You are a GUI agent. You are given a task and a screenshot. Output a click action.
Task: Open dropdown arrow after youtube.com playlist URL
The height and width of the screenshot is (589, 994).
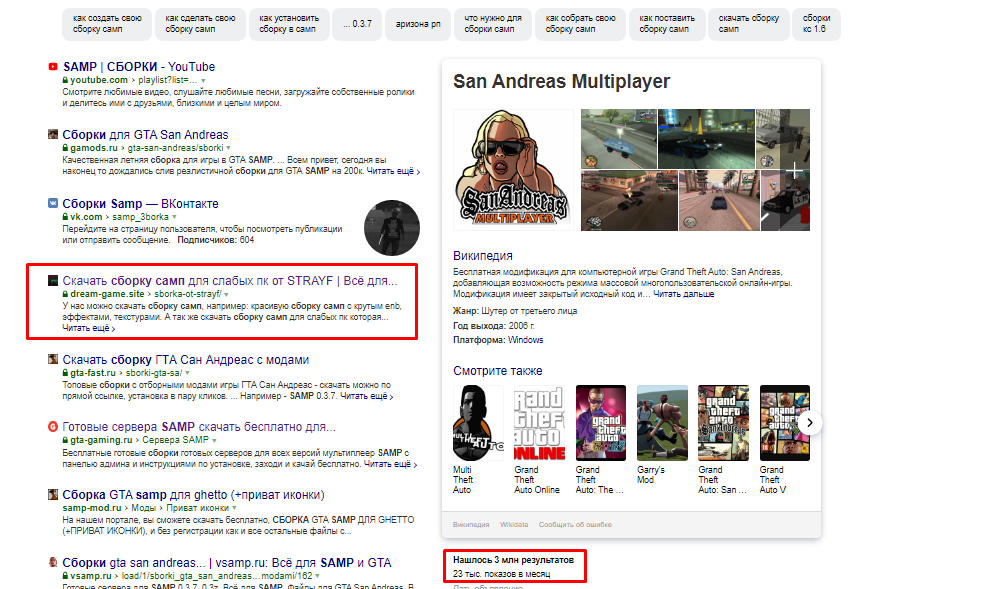click(203, 81)
